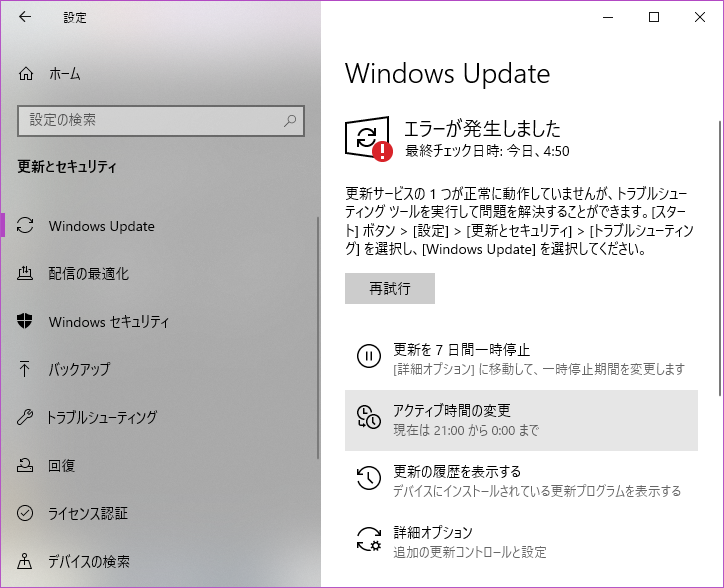Click the エラーが発生しました heading
This screenshot has width=724, height=588.
[x=482, y=128]
